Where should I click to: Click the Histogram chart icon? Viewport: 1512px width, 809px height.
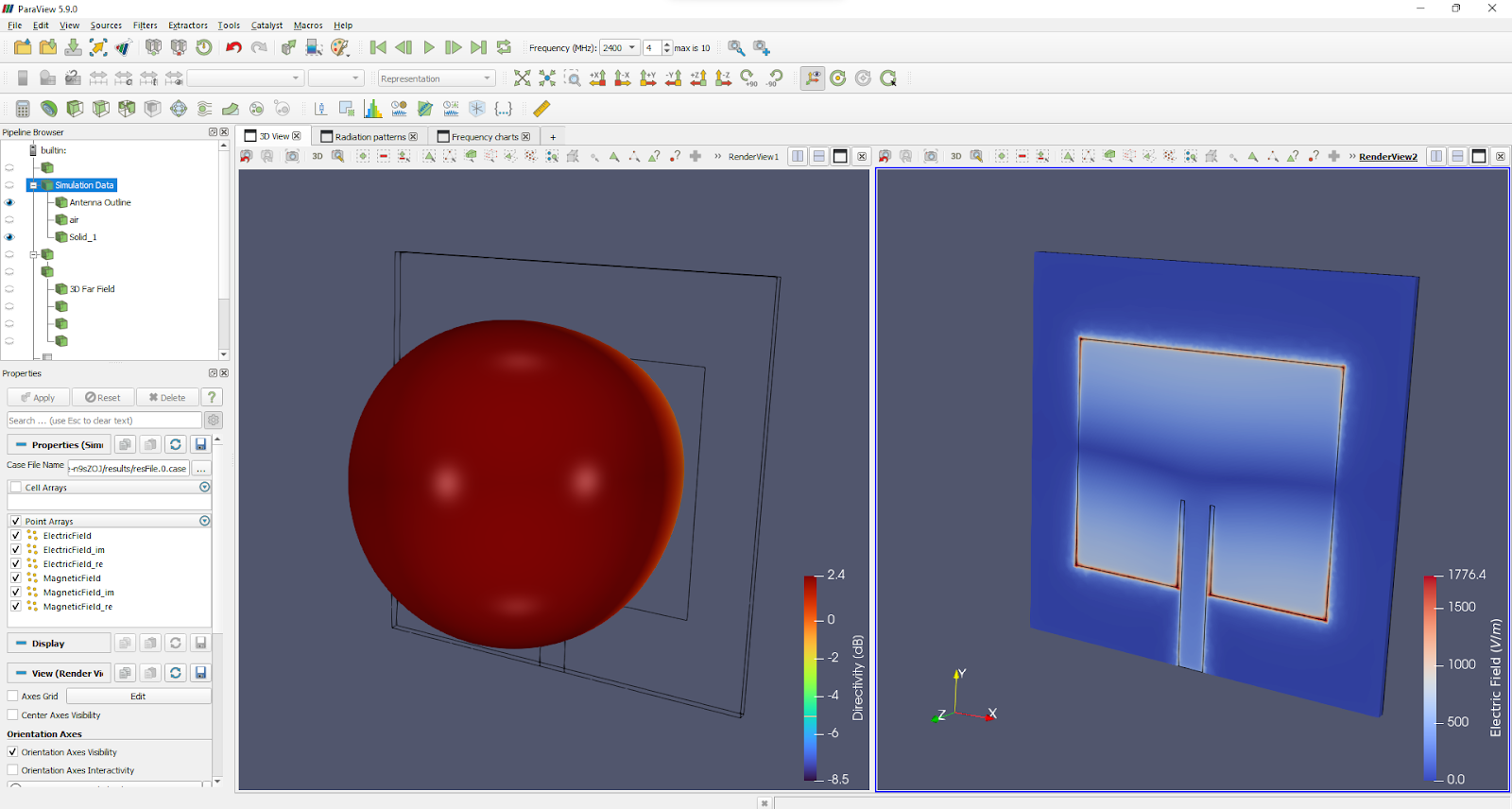coord(373,109)
